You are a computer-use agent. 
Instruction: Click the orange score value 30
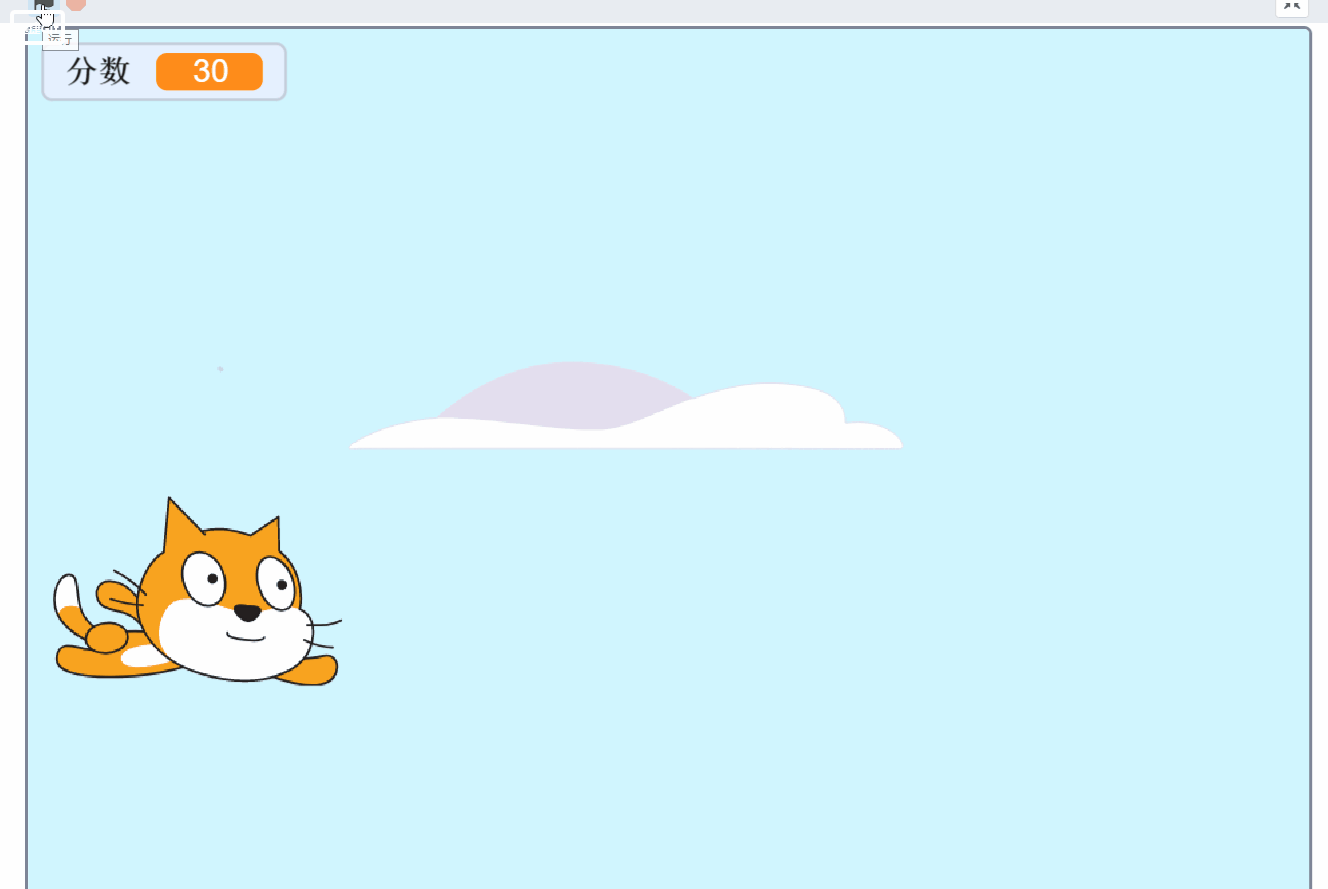tap(210, 71)
